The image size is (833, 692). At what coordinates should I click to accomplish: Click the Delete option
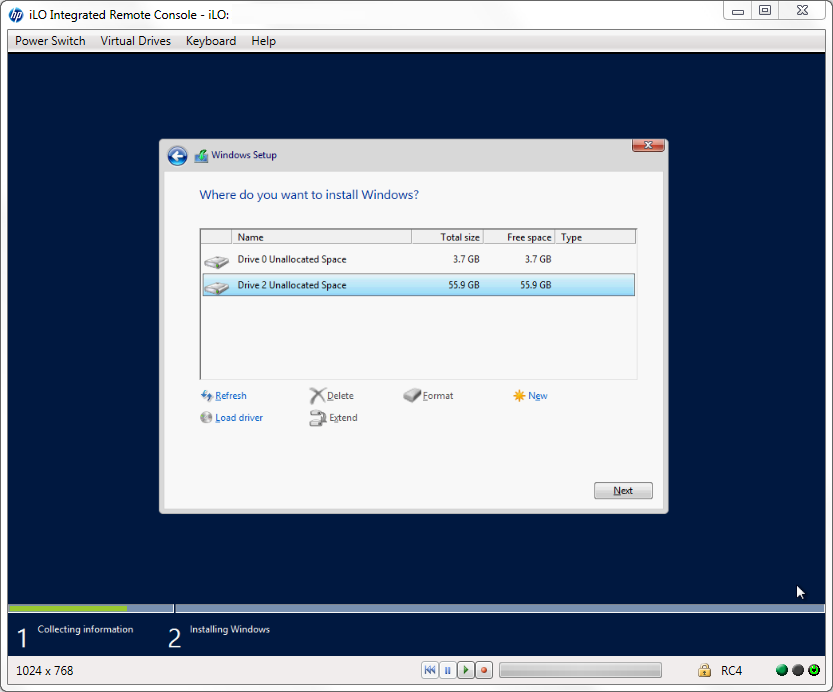click(x=340, y=396)
